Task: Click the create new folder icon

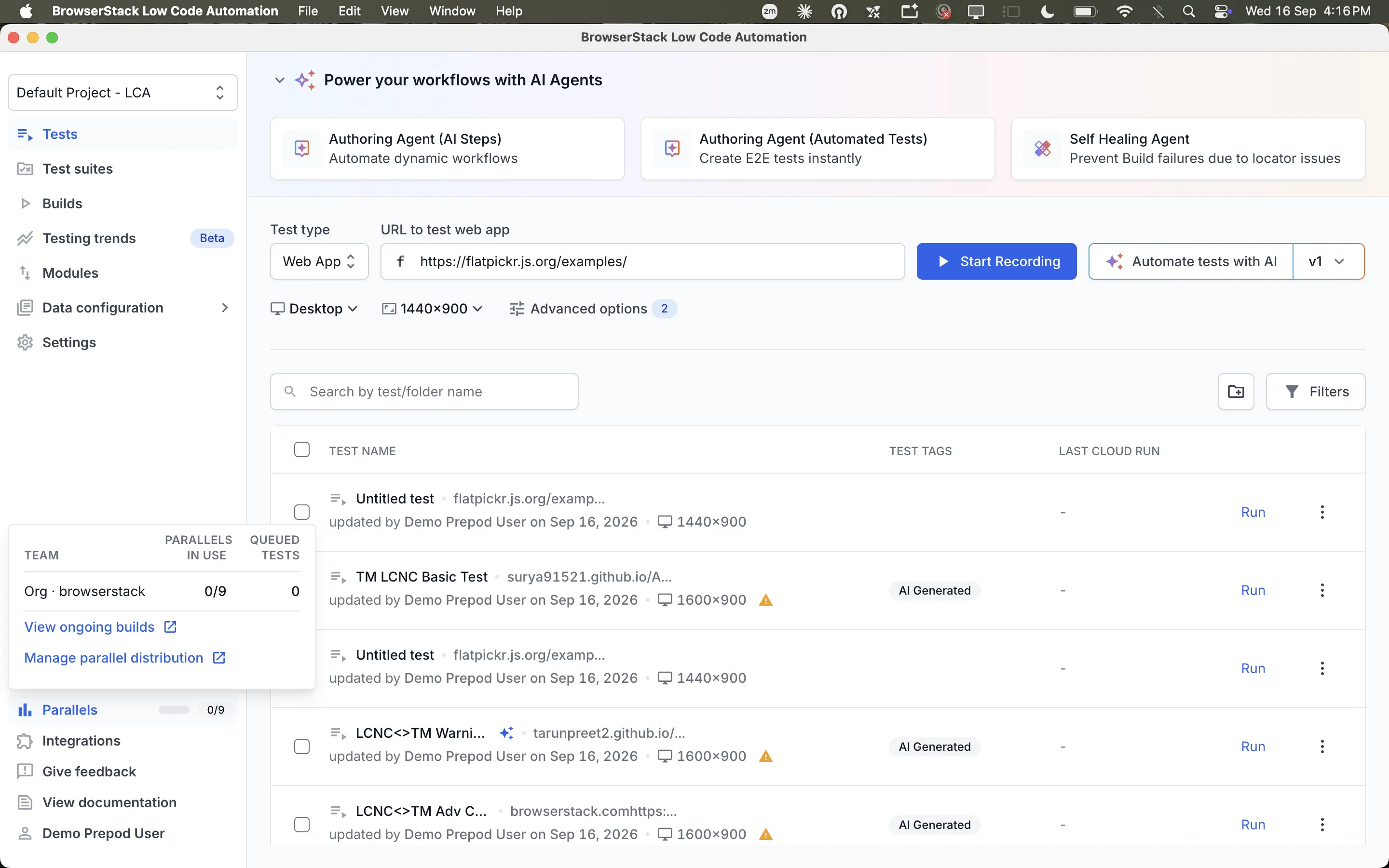Action: pos(1236,392)
